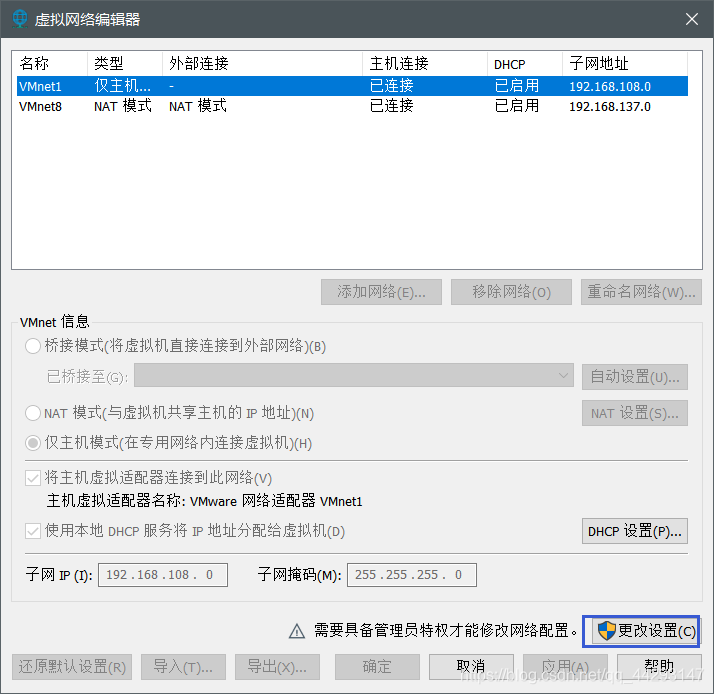Select the 仅主机模式 radio button

33,443
